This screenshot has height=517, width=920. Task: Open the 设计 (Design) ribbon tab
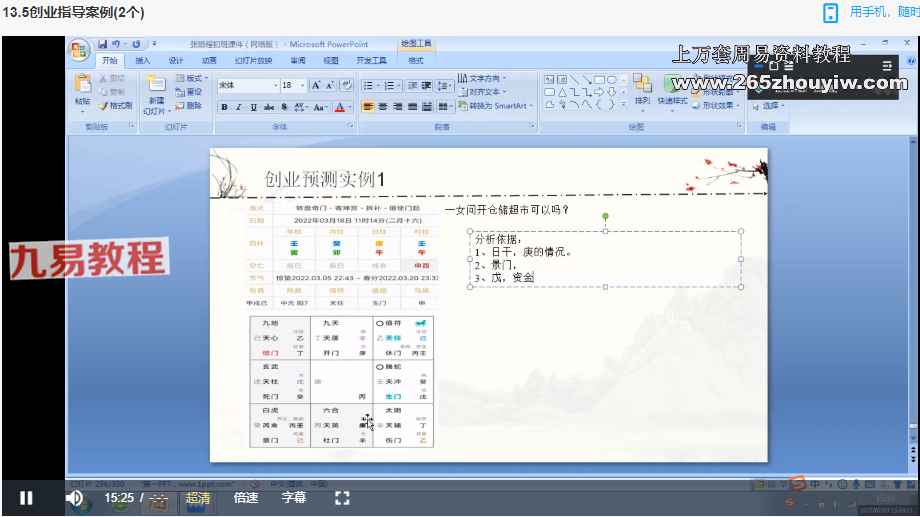(176, 60)
